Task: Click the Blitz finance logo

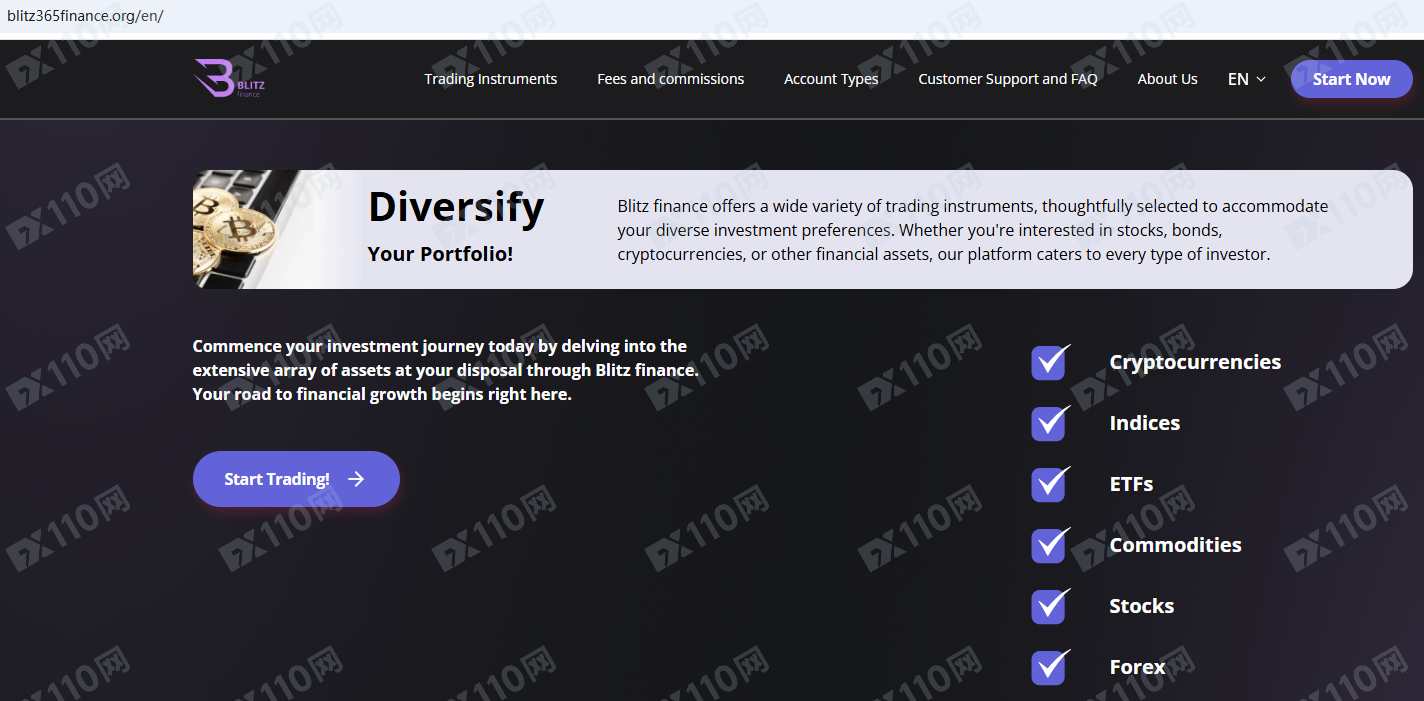Action: (229, 78)
